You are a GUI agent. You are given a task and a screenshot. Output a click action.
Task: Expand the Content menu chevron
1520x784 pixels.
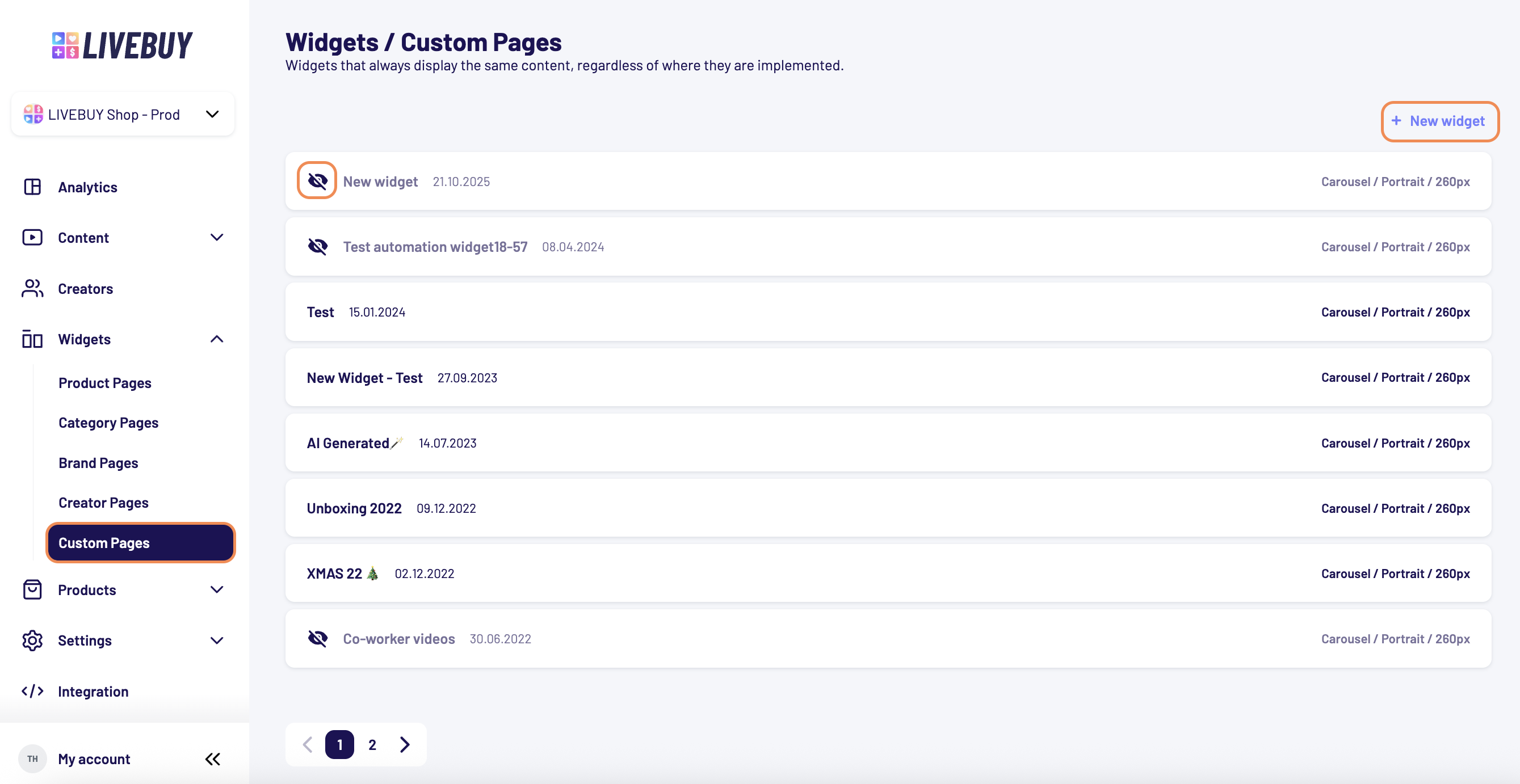click(x=217, y=237)
